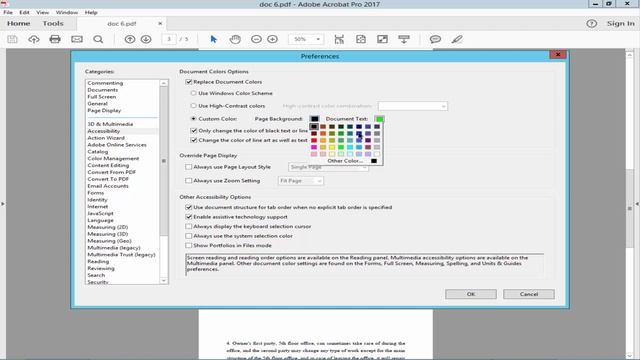Activate the Hand pan tool
Viewport: 640px width, 360px height.
coord(235,39)
